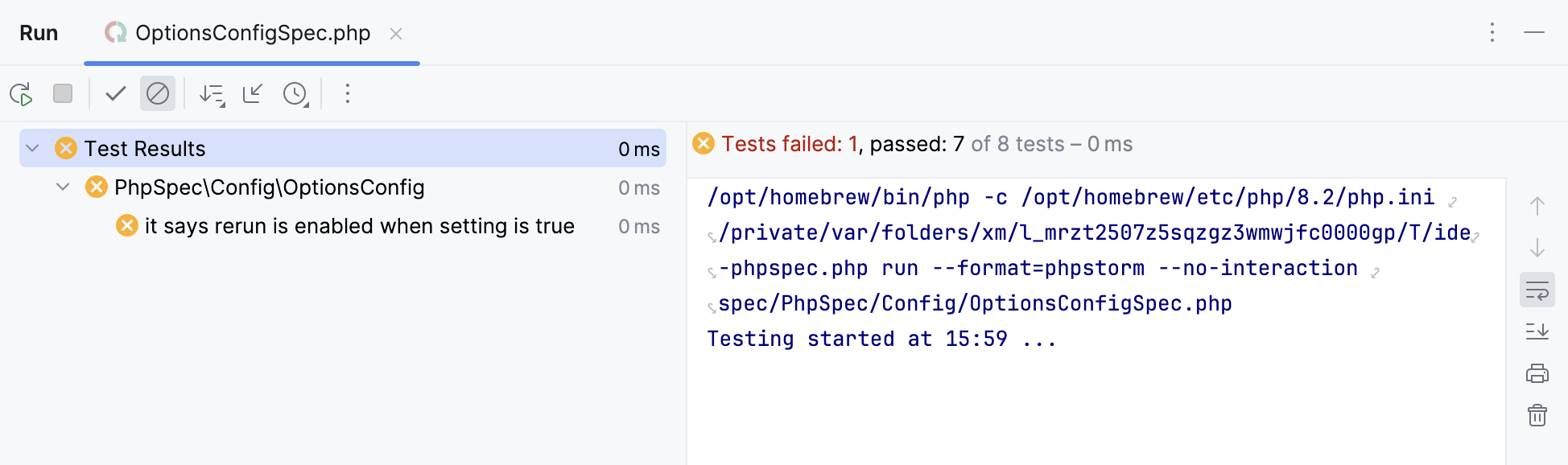Print the test console output
Screen dimensions: 1568x465
[x=1537, y=373]
